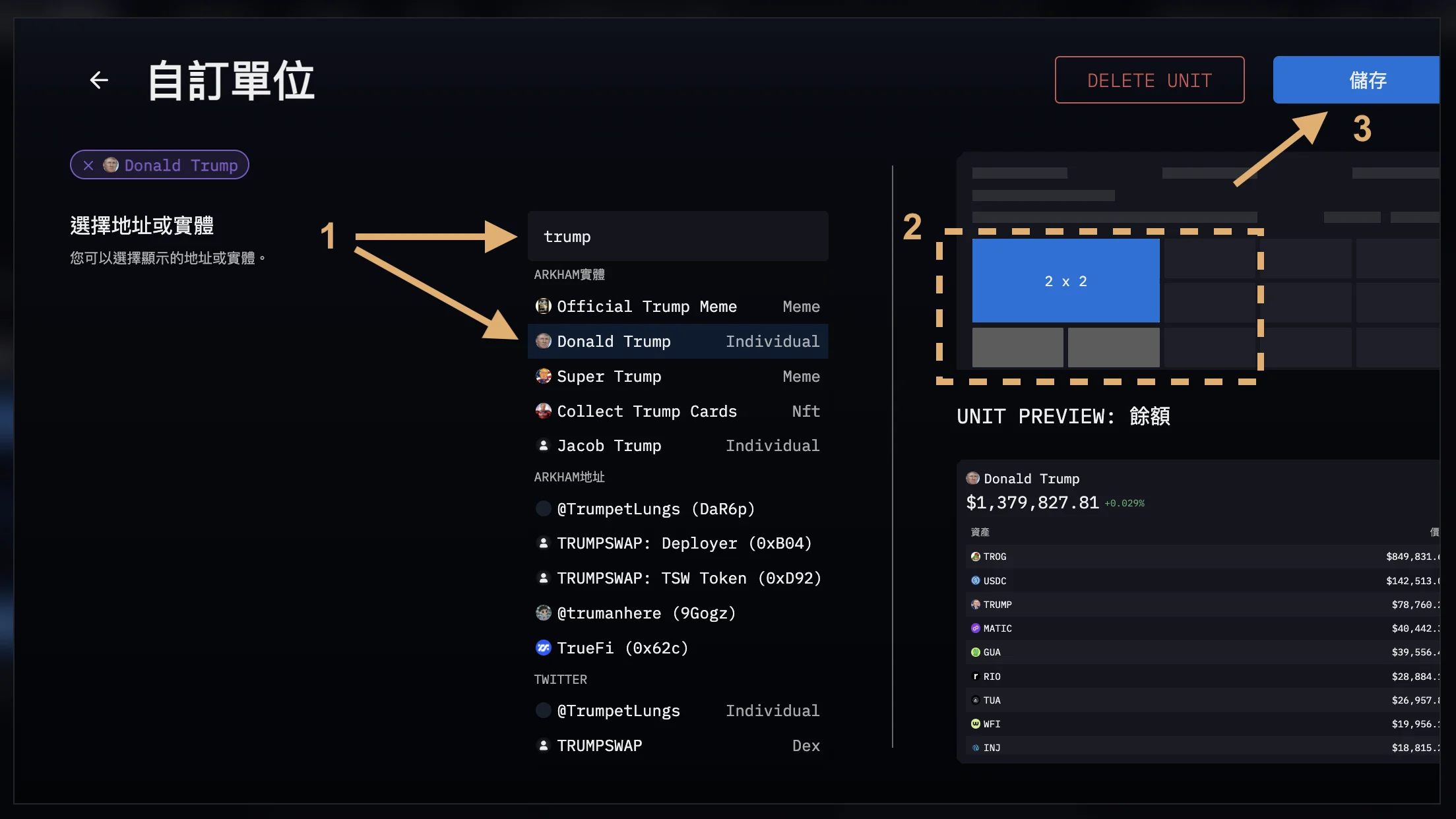1456x819 pixels.
Task: Select TRUMPSWAP: TSW Token (0xD92) address
Action: point(678,578)
